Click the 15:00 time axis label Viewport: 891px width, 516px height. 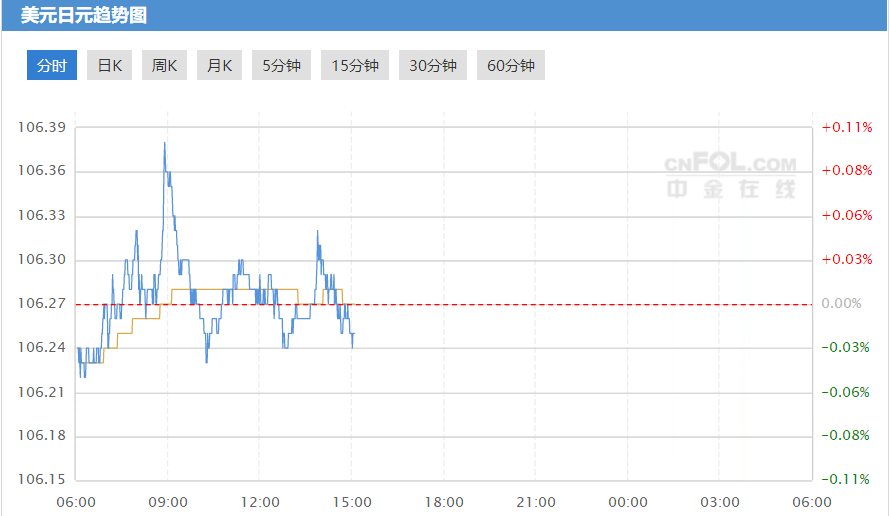coord(352,502)
